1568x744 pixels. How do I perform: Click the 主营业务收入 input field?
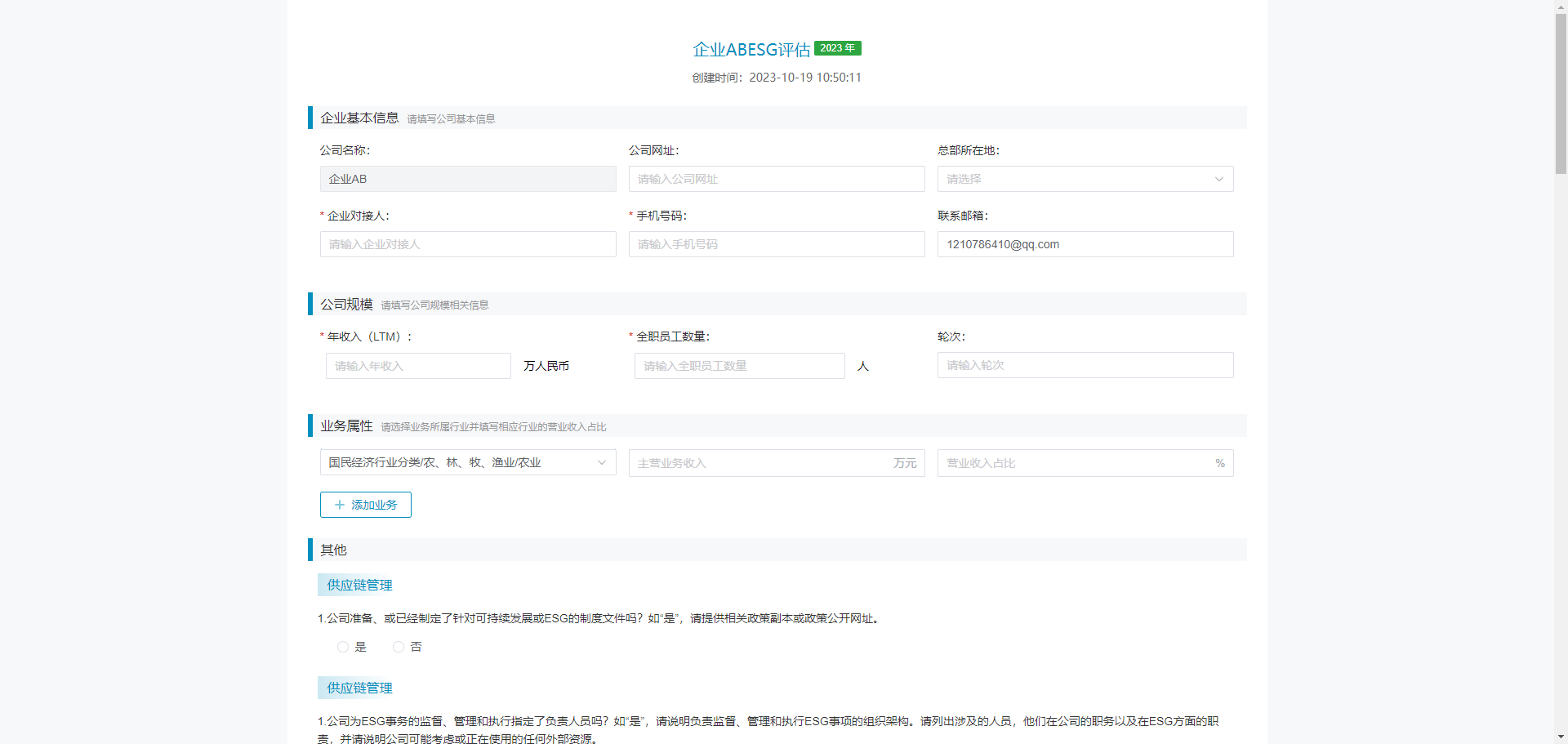[759, 463]
